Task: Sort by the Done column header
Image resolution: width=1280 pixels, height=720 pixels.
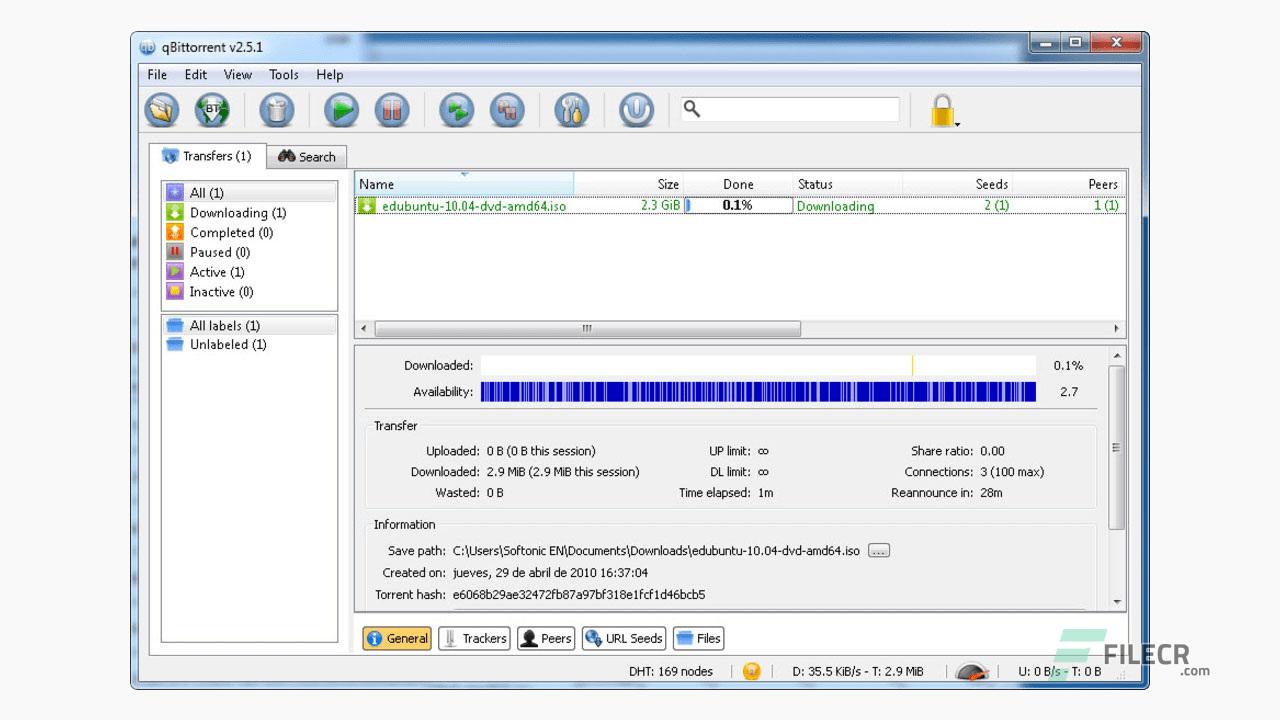Action: [738, 184]
